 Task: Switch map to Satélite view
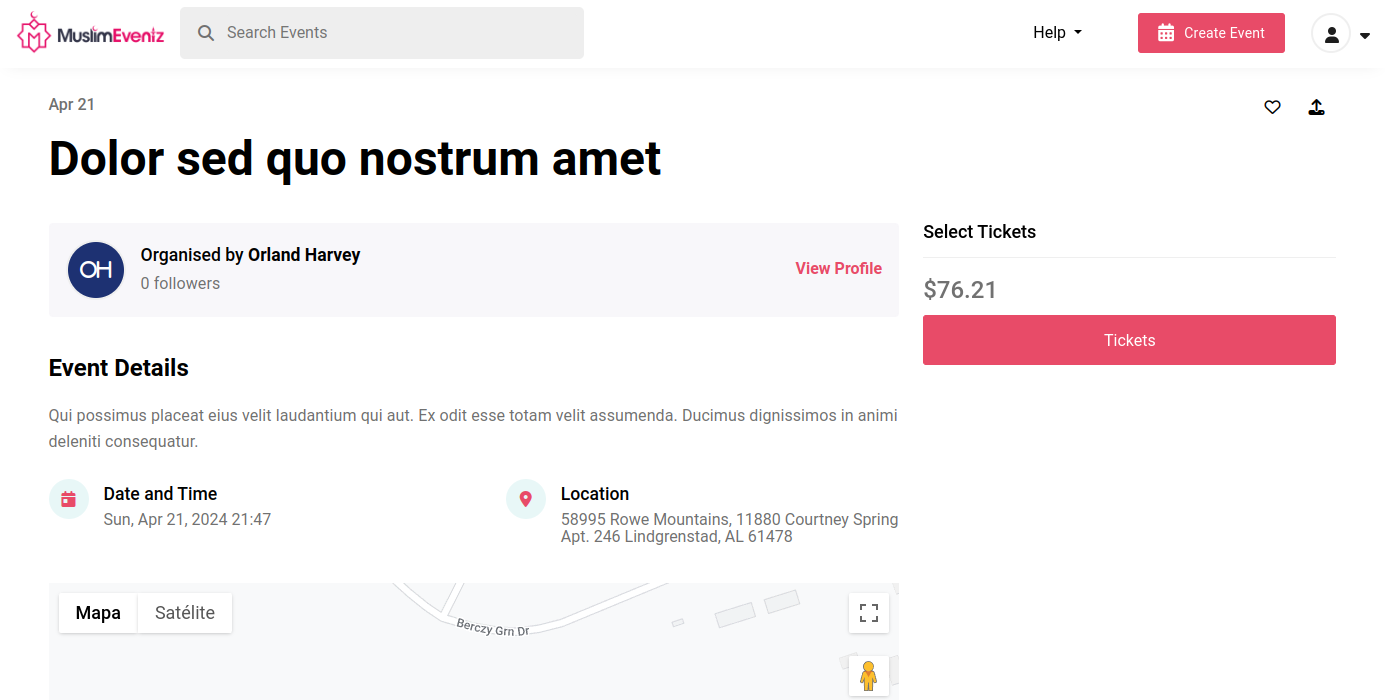point(185,613)
